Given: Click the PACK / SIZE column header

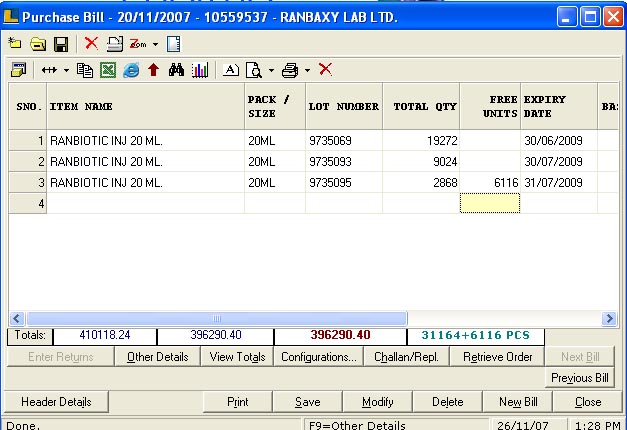Looking at the screenshot, I should click(275, 106).
